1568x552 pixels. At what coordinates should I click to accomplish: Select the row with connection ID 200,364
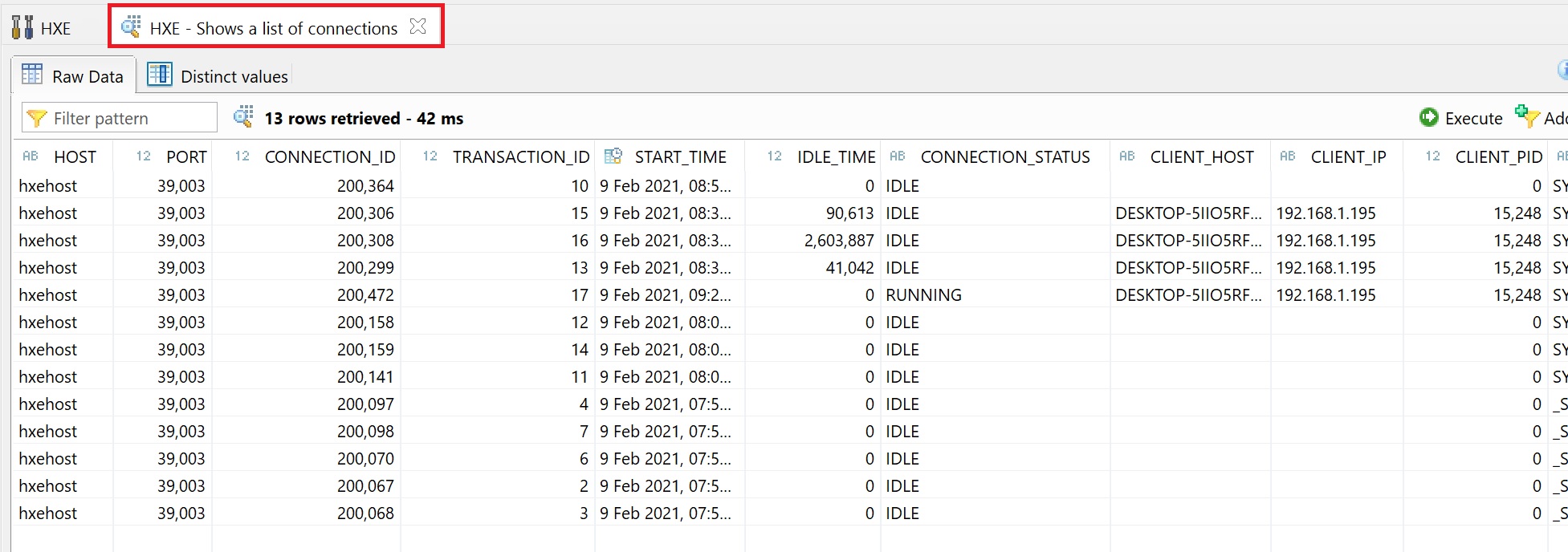click(x=365, y=186)
